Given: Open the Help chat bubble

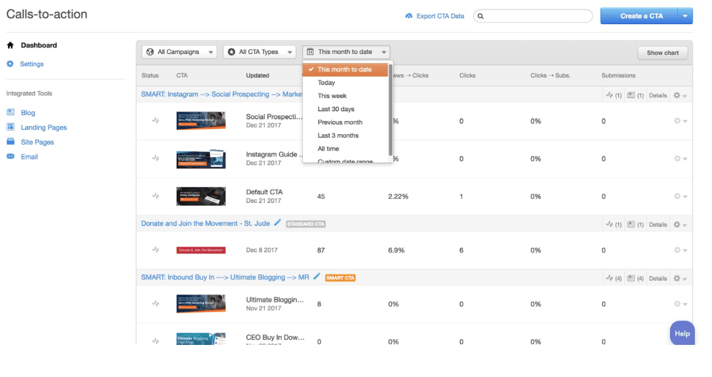Looking at the screenshot, I should (x=682, y=333).
